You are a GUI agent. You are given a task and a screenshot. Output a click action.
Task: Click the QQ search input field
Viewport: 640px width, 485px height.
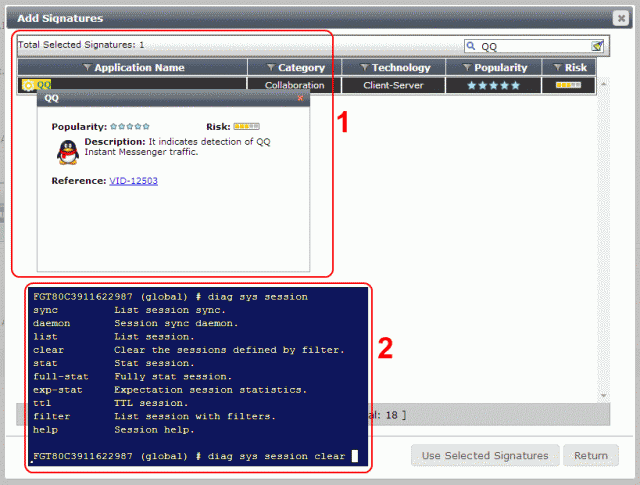coord(535,46)
